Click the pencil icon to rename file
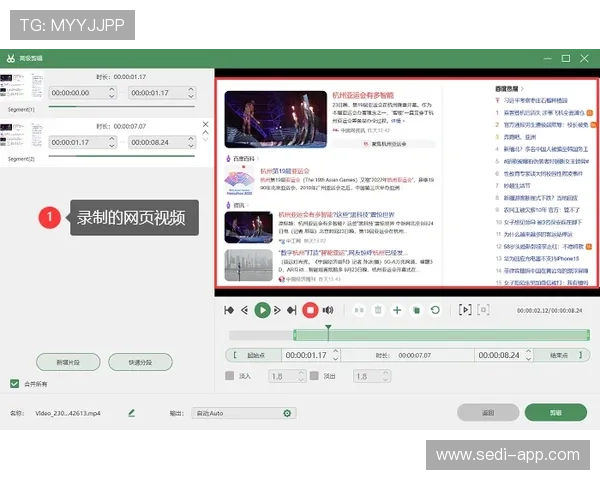The height and width of the screenshot is (480, 600). [131, 412]
